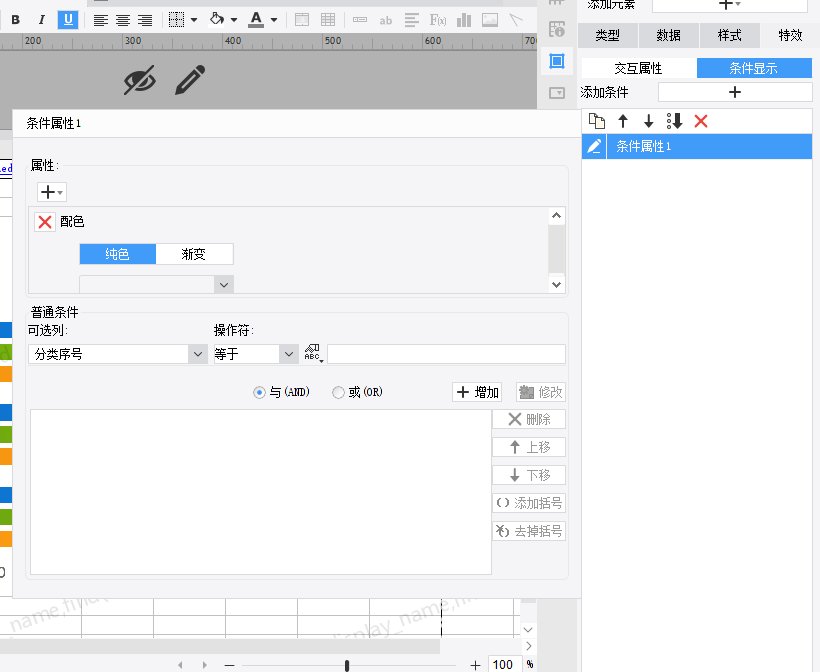
Task: Switch to the 数据 tab
Action: (x=668, y=36)
